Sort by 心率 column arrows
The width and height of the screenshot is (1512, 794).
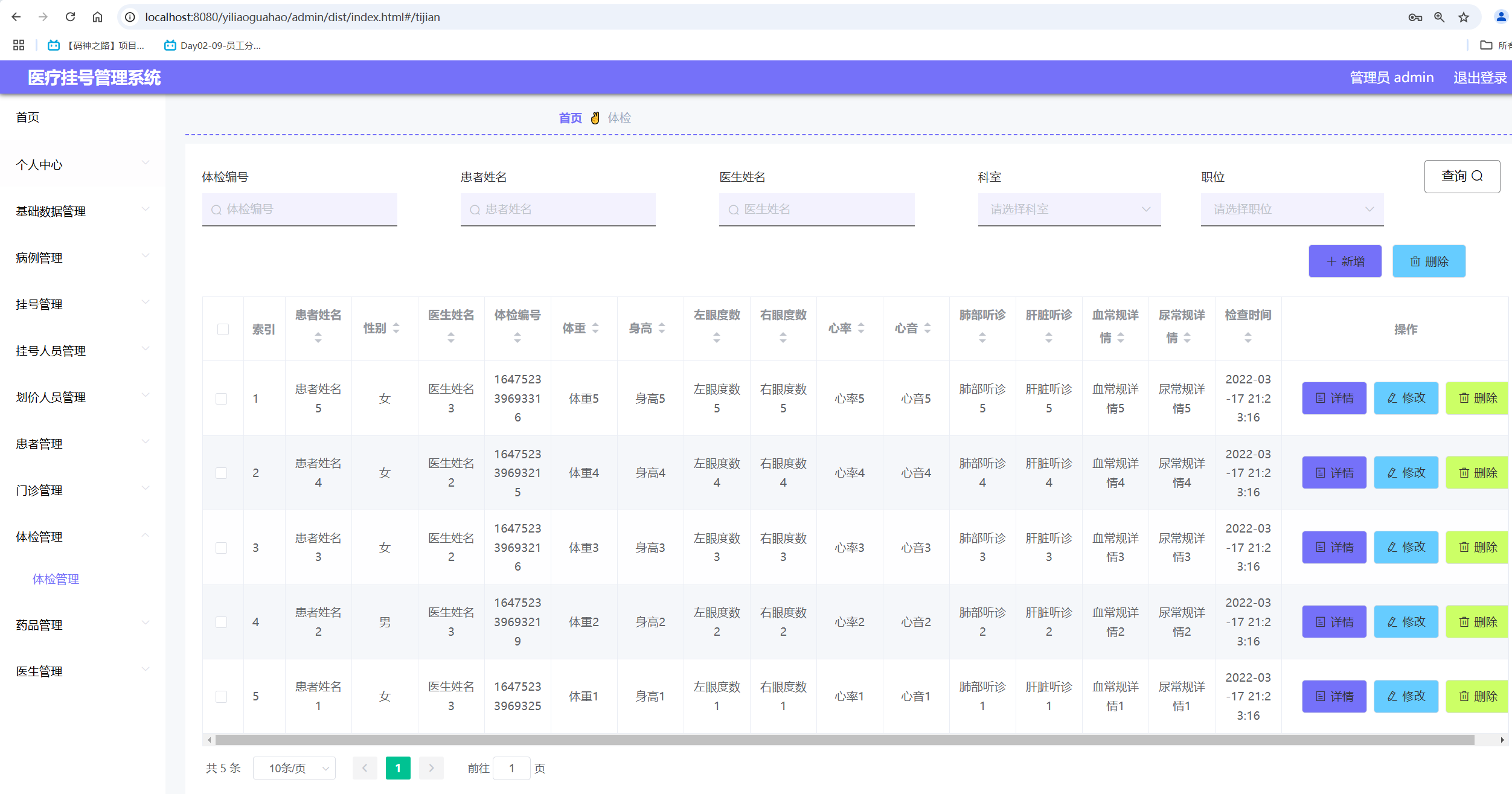861,328
